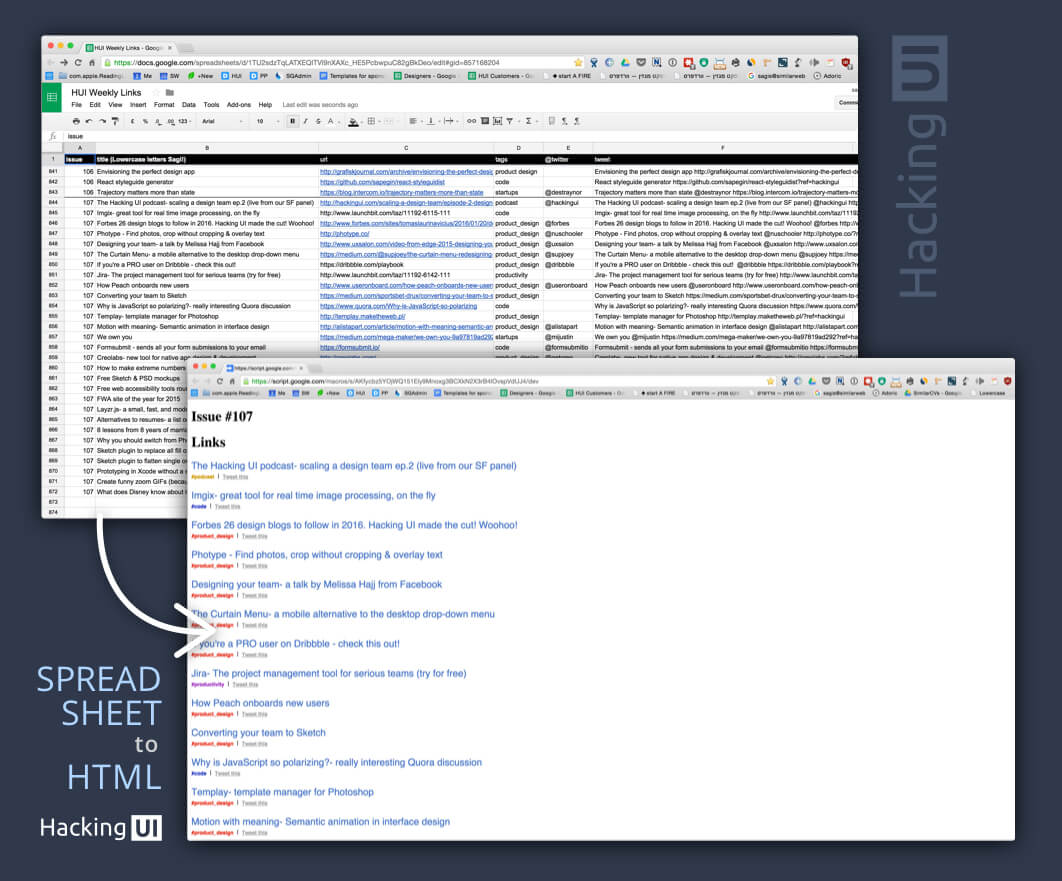Star the HUI Weekly Links document
The width and height of the screenshot is (1062, 881).
[x=156, y=92]
